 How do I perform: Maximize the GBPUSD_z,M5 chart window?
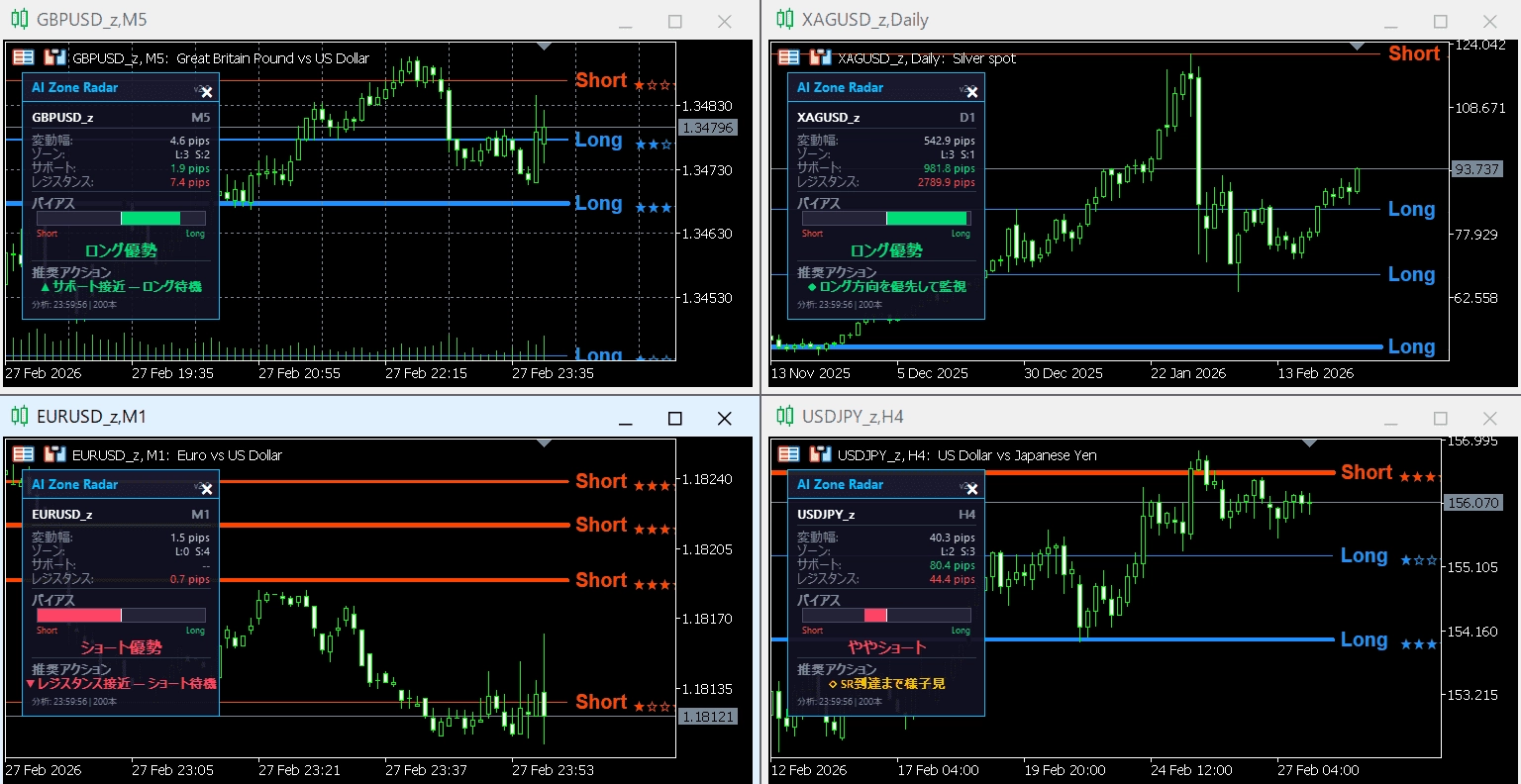[x=674, y=22]
